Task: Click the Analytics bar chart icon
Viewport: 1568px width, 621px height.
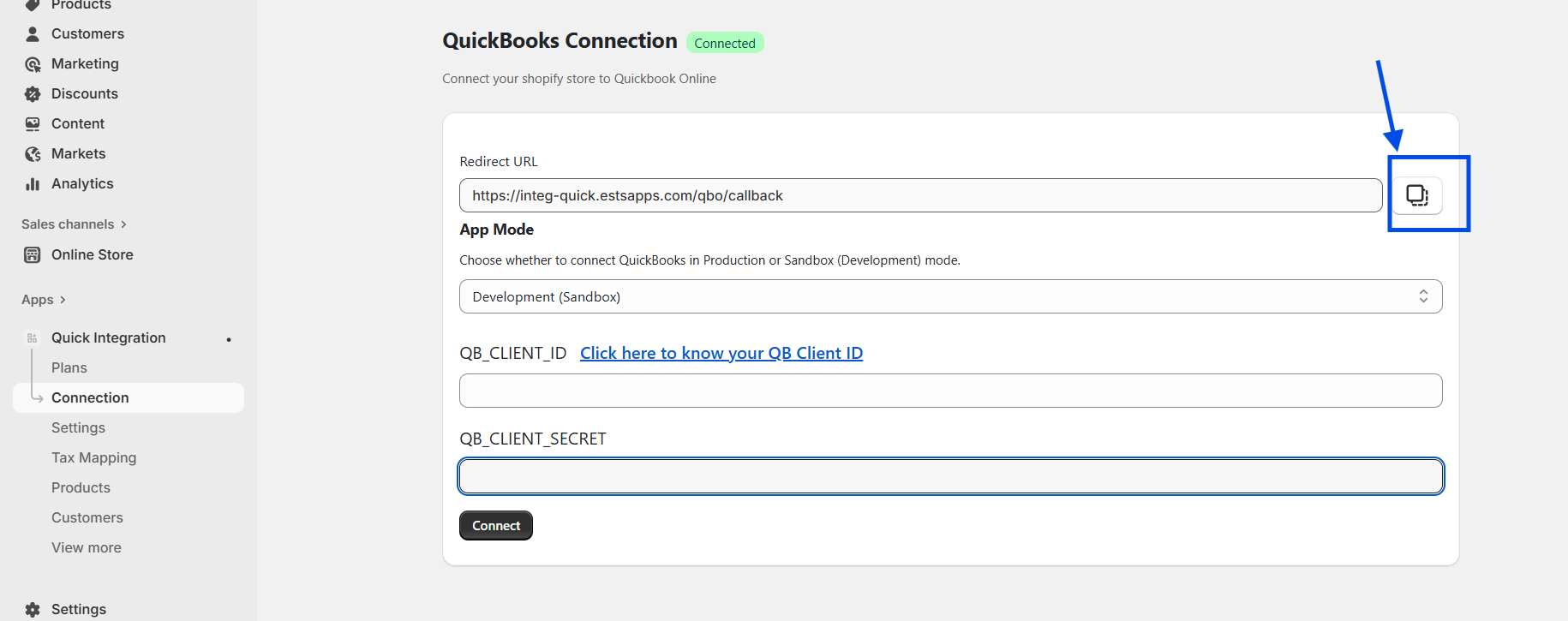Action: 33,184
